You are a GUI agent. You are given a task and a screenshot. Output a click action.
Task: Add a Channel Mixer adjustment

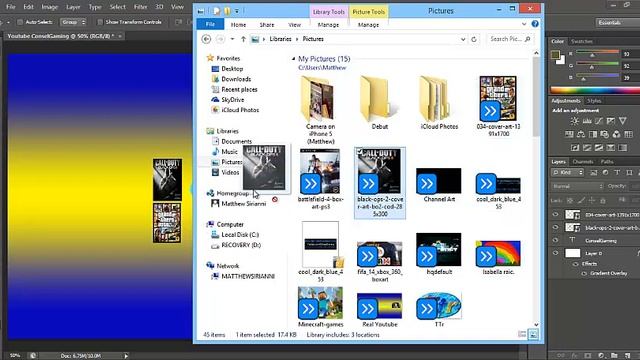pos(616,134)
